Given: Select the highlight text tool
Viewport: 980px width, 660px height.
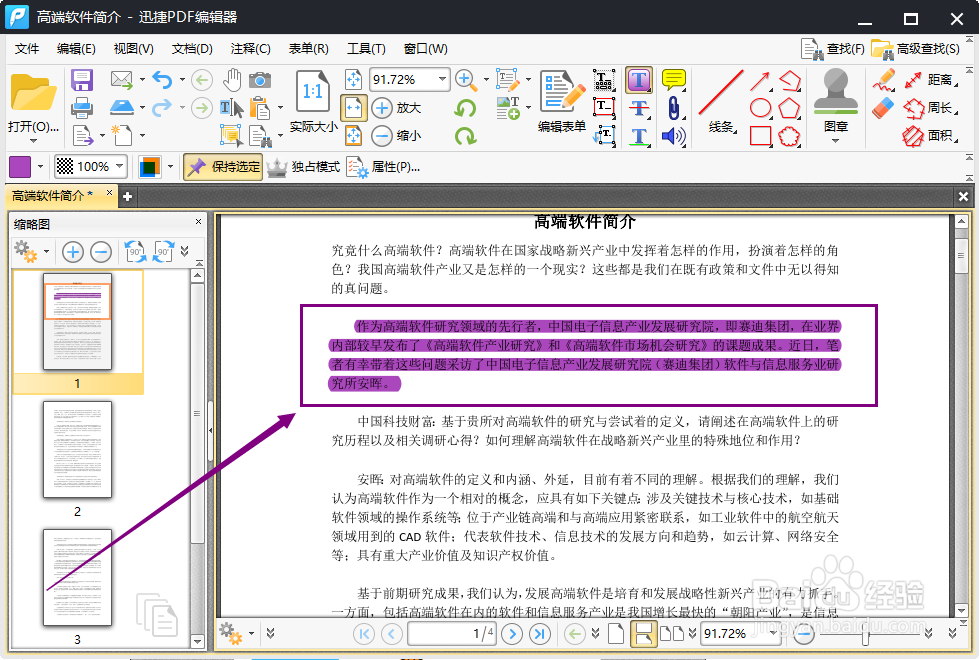Looking at the screenshot, I should tap(640, 80).
